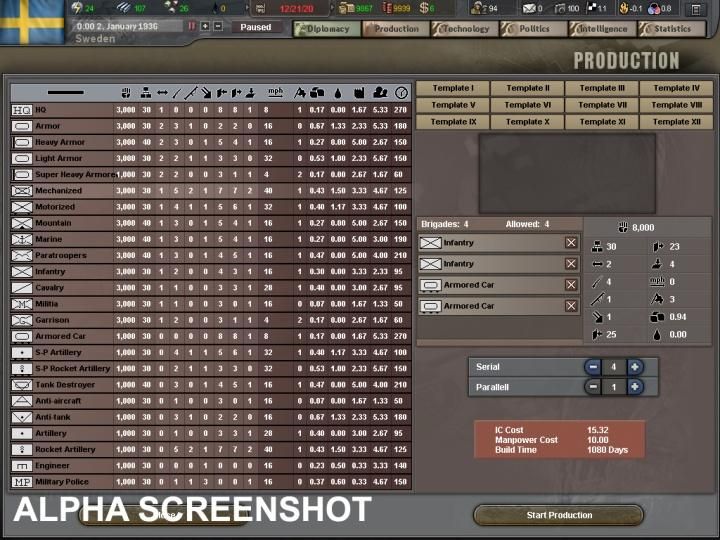Select the Paratroopers unit icon

point(22,255)
